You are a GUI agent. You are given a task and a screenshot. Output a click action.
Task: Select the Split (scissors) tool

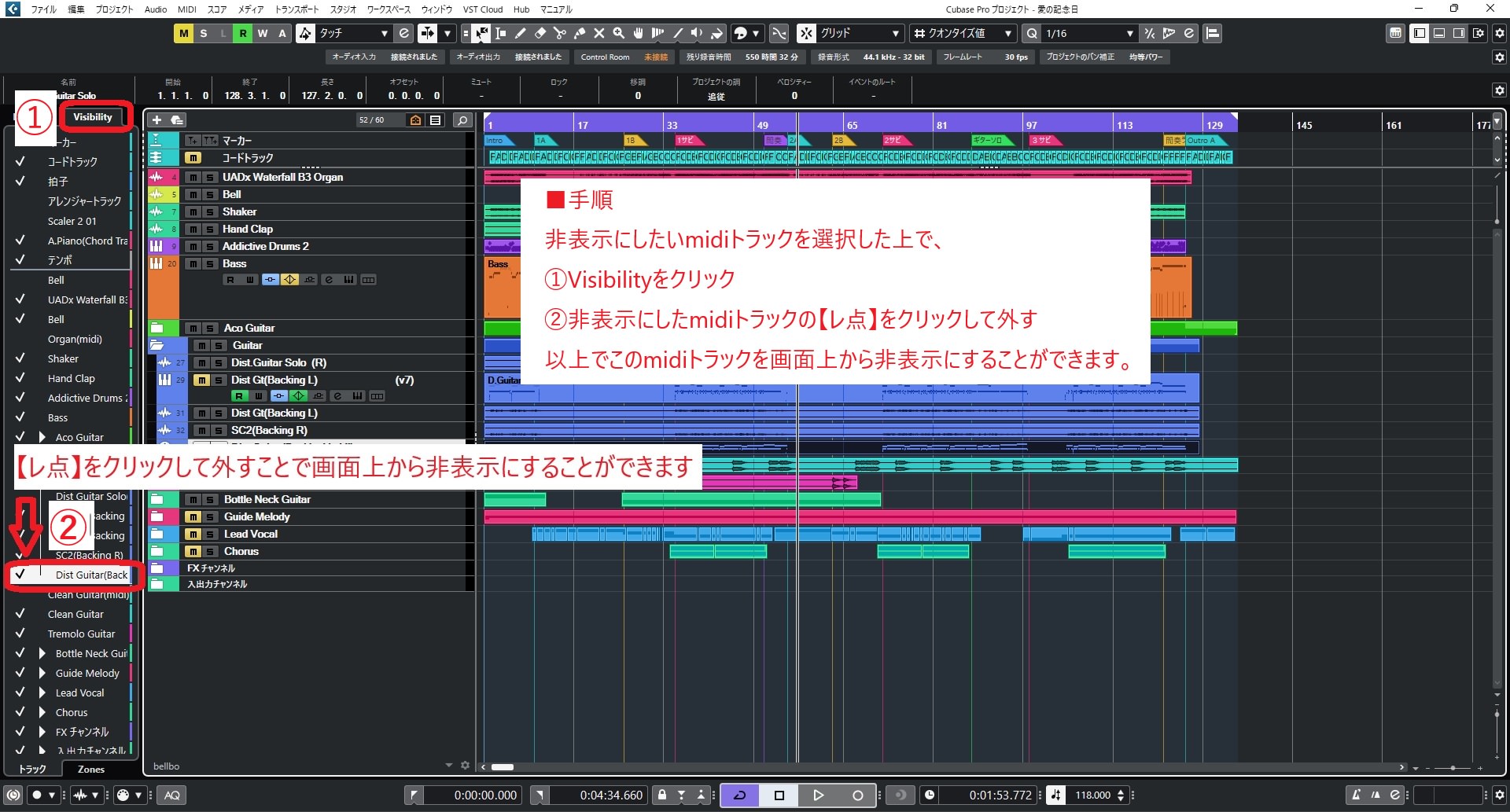point(561,33)
